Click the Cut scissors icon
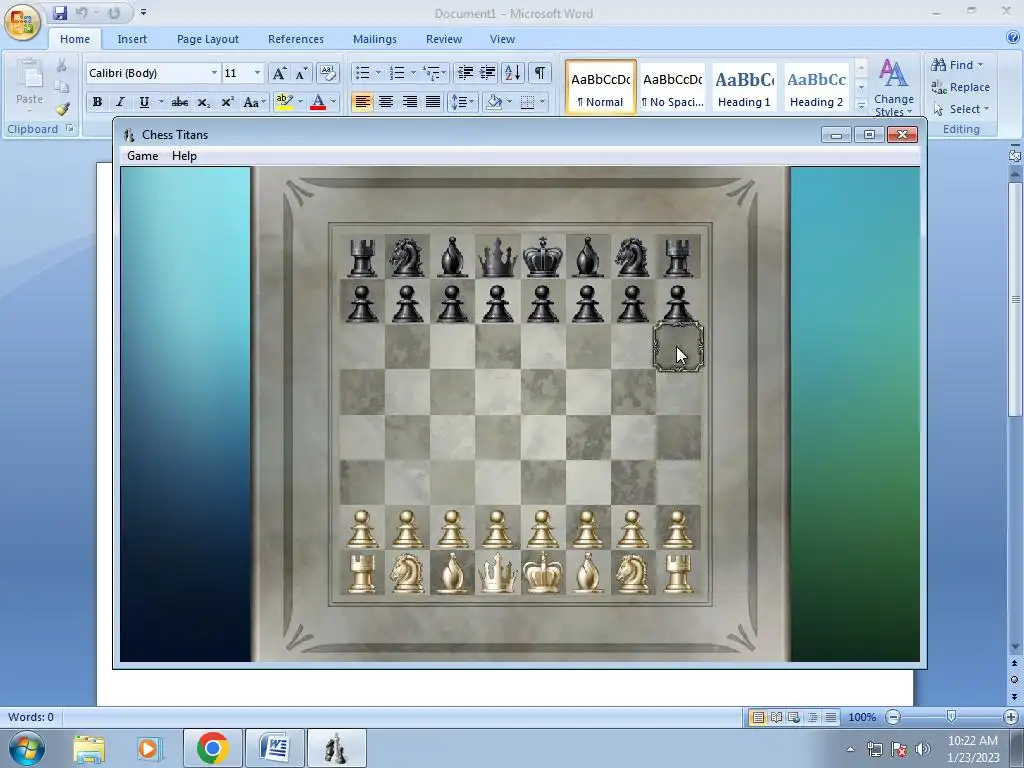The height and width of the screenshot is (768, 1024). [x=62, y=65]
